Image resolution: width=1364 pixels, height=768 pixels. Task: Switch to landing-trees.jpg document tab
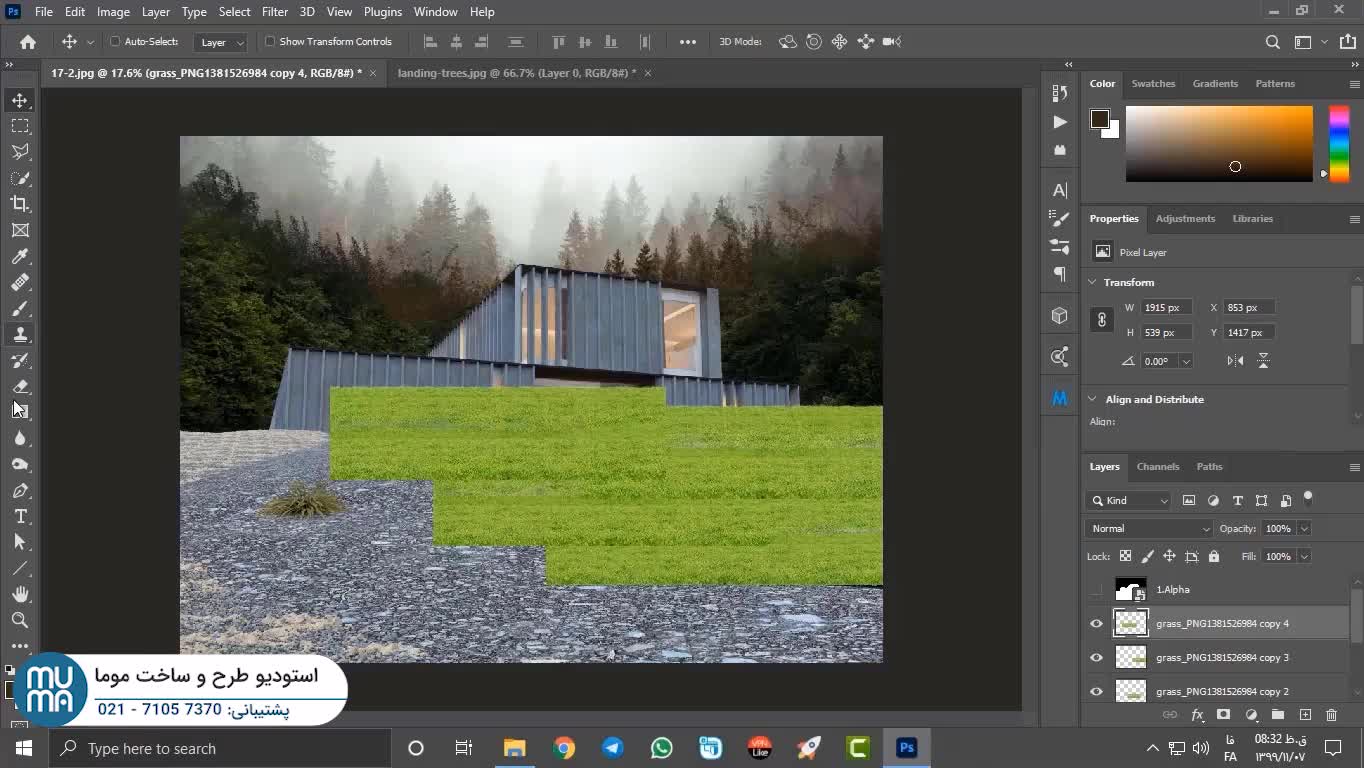[x=516, y=73]
